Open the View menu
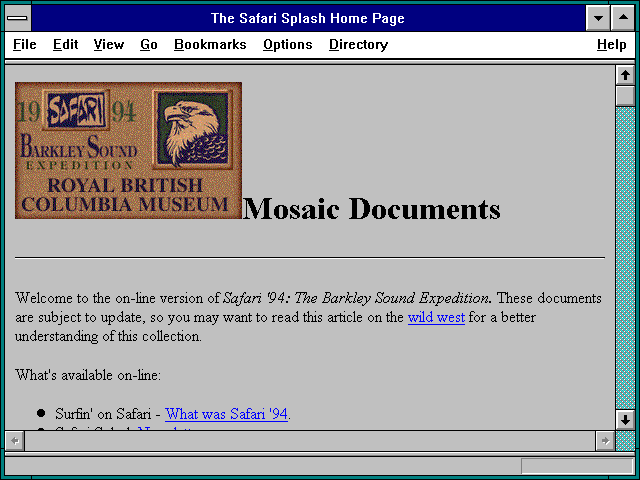 (x=109, y=44)
